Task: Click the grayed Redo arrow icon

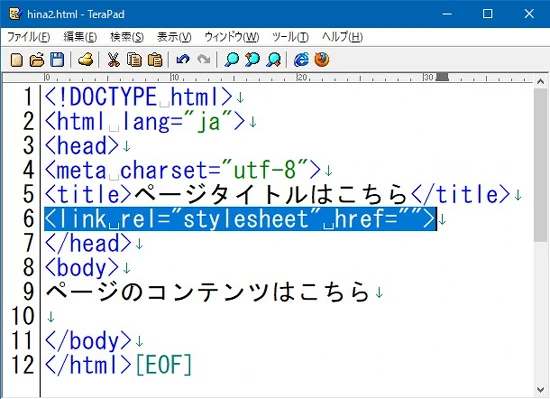Action: tap(204, 60)
